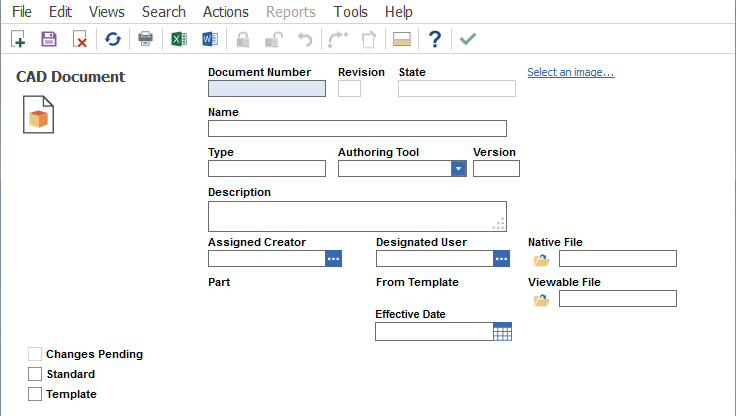
Task: Click the "Select an image…" link
Action: (x=570, y=72)
